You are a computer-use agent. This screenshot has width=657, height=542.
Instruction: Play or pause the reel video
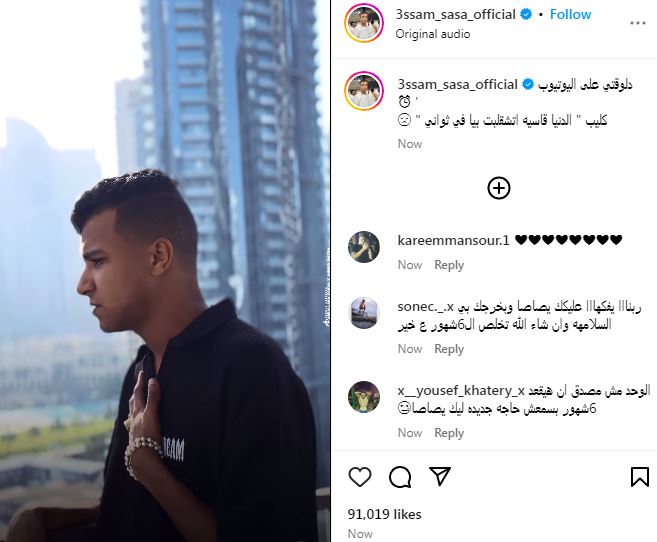165,271
